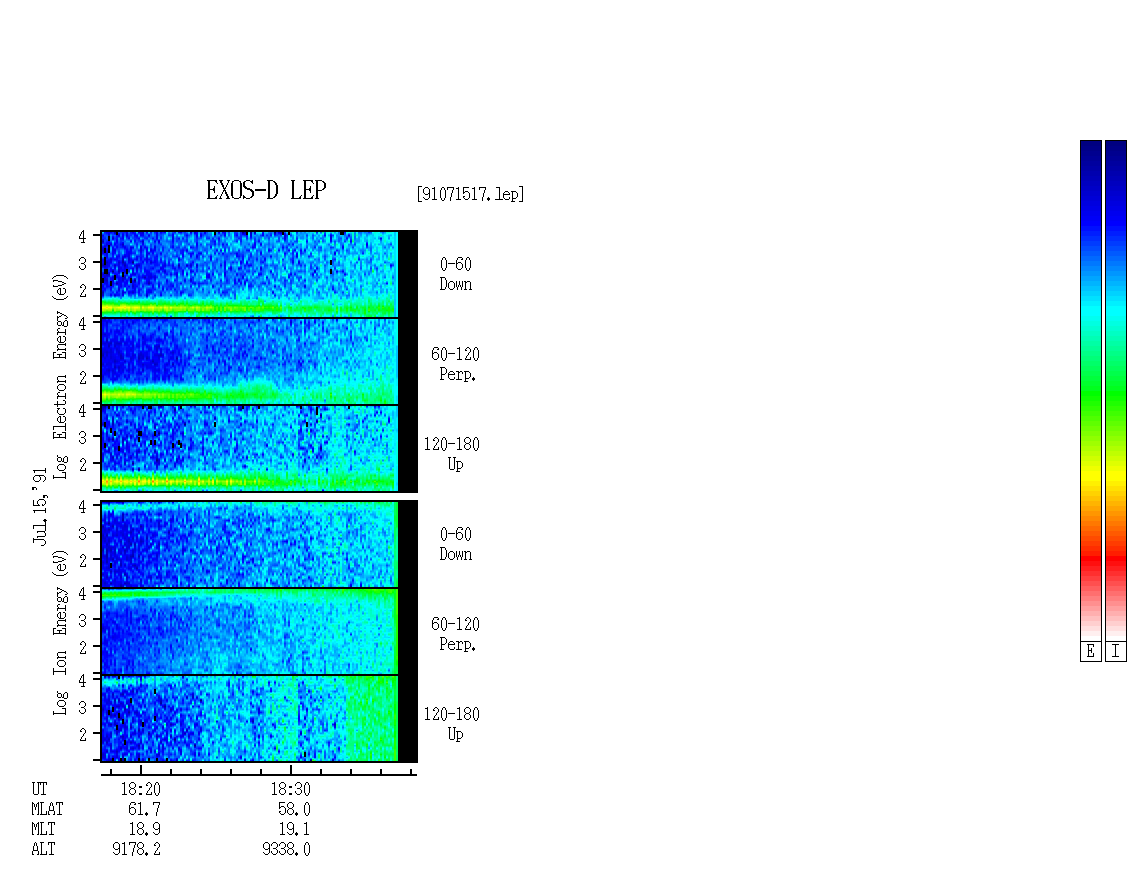Click the Jul.15,'91 date label

[x=40, y=507]
